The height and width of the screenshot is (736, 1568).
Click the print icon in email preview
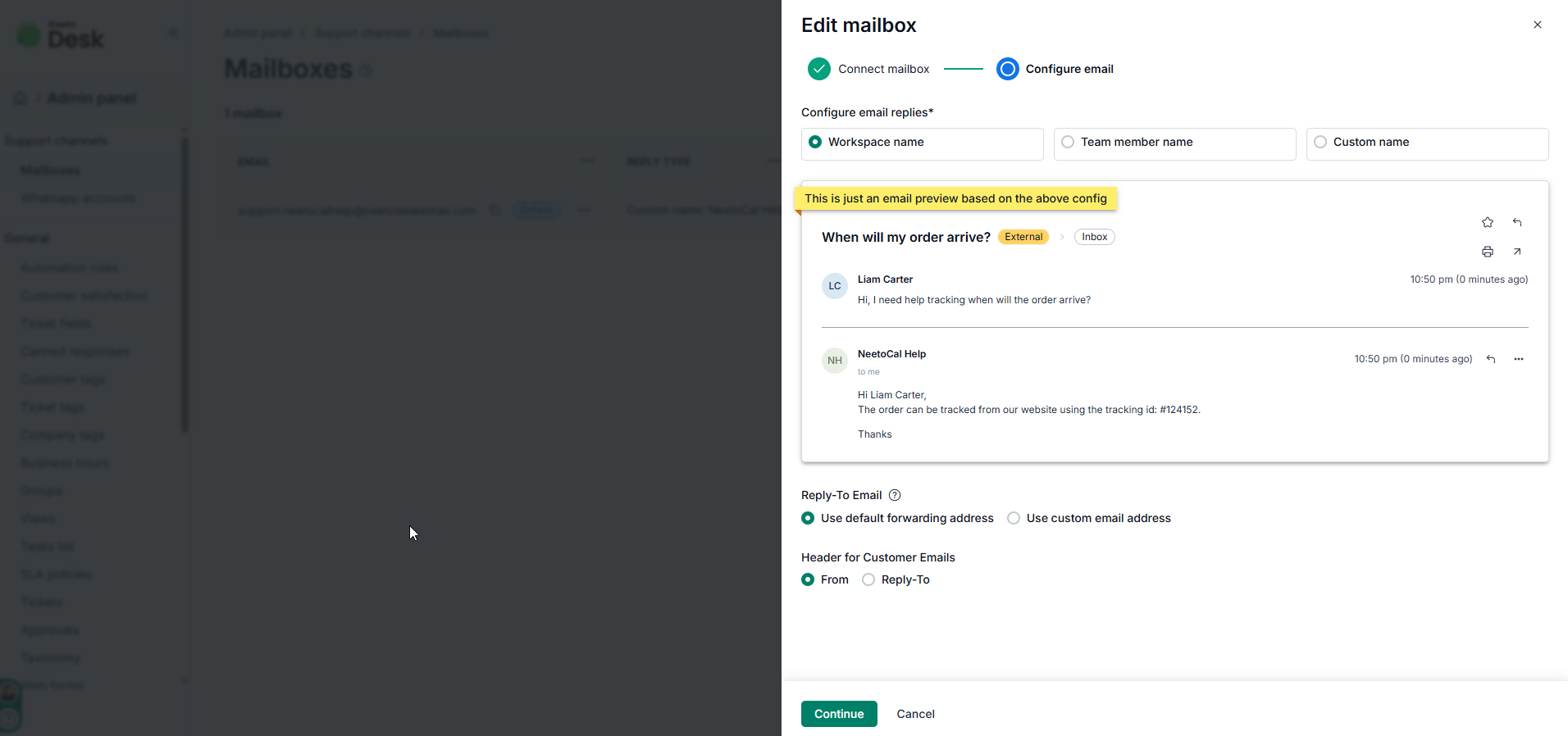click(1488, 252)
